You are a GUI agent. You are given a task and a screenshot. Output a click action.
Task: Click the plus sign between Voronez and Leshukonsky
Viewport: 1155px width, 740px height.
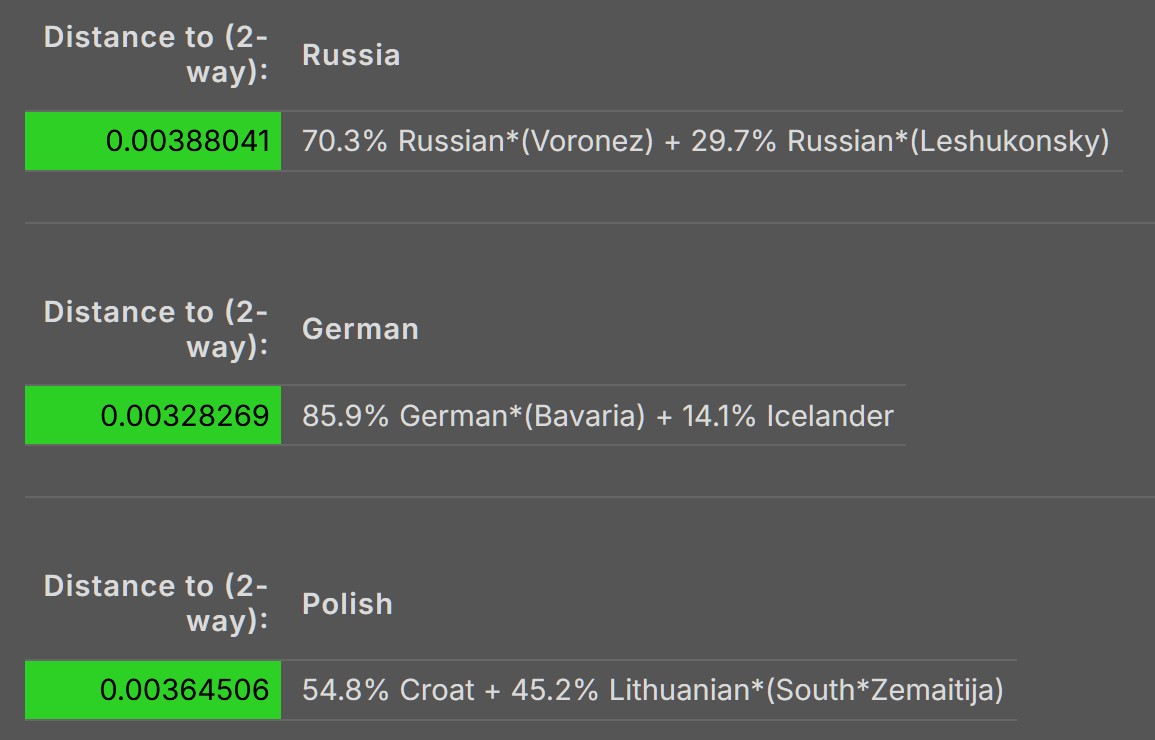point(672,141)
